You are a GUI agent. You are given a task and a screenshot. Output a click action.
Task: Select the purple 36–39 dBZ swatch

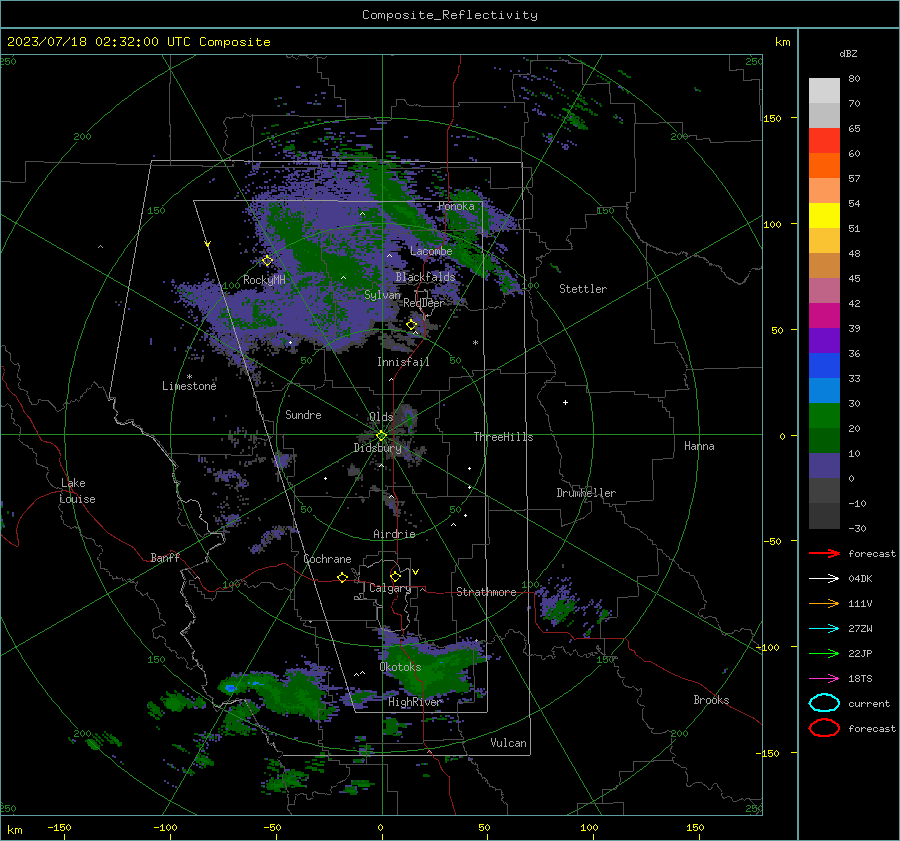824,341
